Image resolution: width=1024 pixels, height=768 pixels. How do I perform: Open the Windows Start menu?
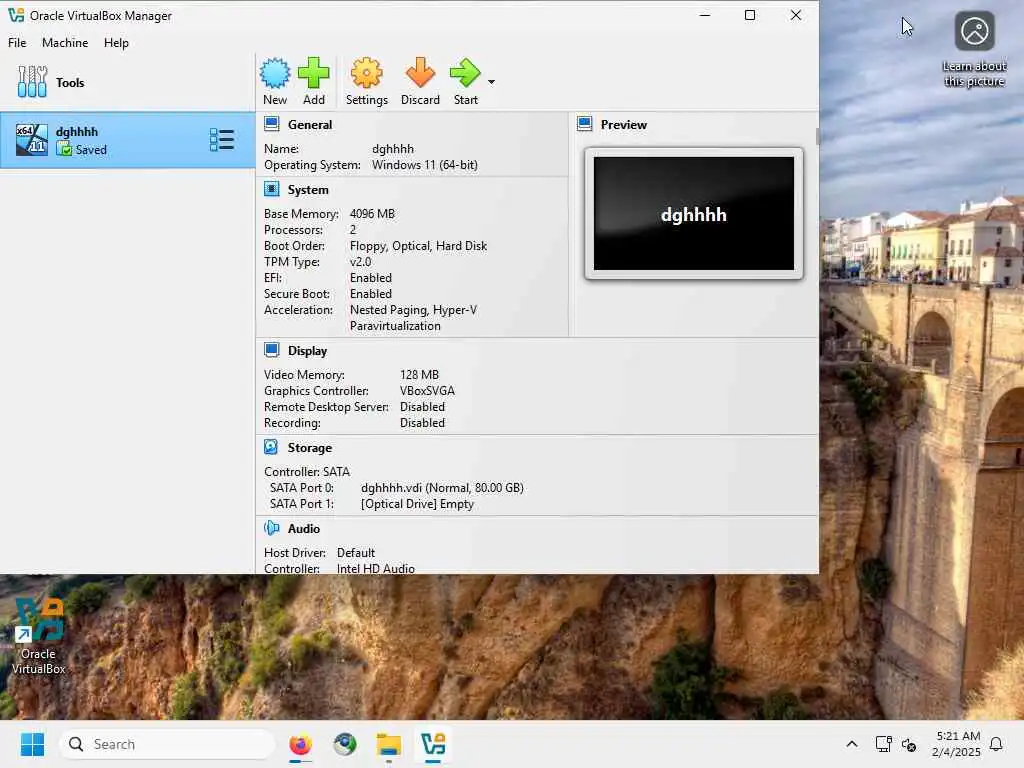point(32,744)
